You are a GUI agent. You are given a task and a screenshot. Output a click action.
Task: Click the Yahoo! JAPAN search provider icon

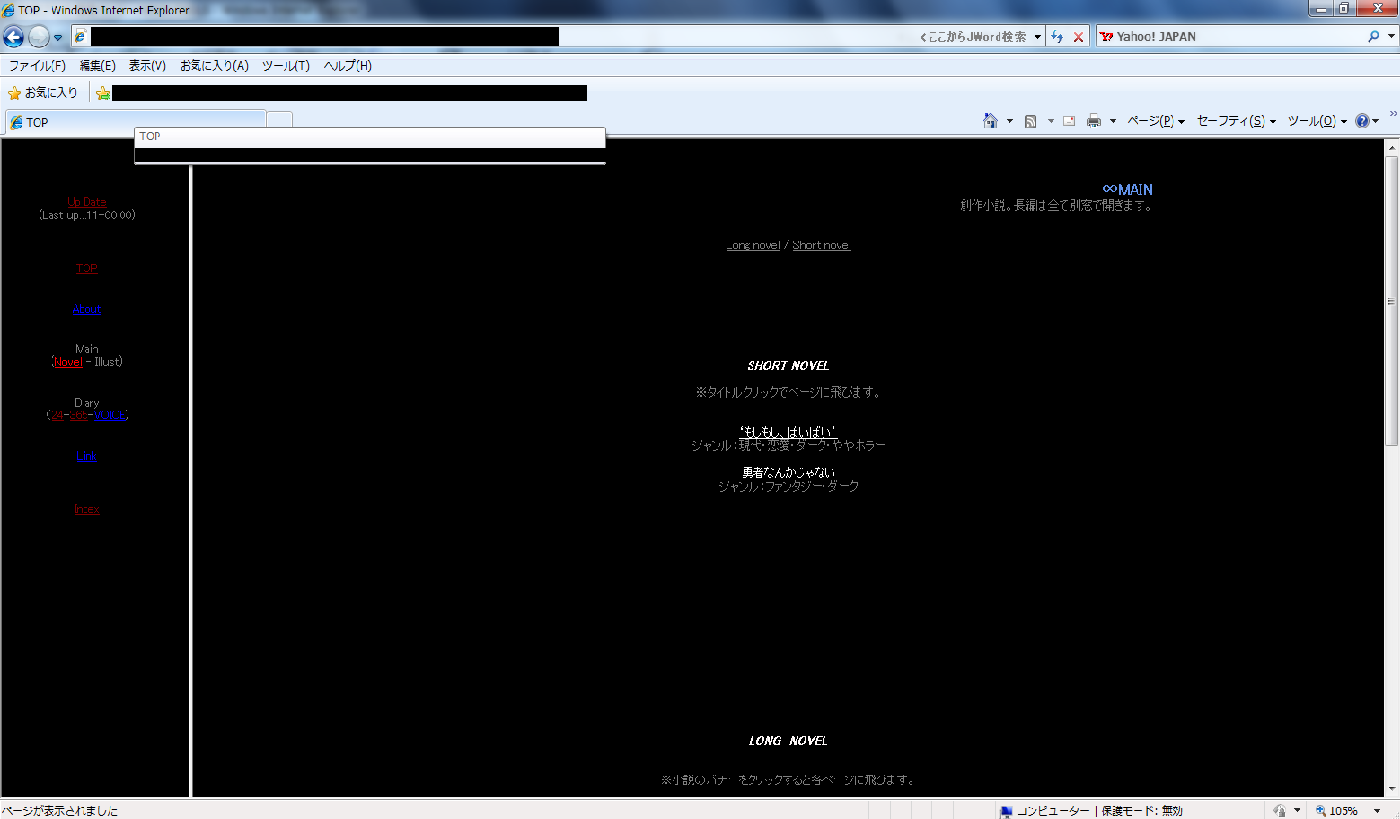point(1106,37)
